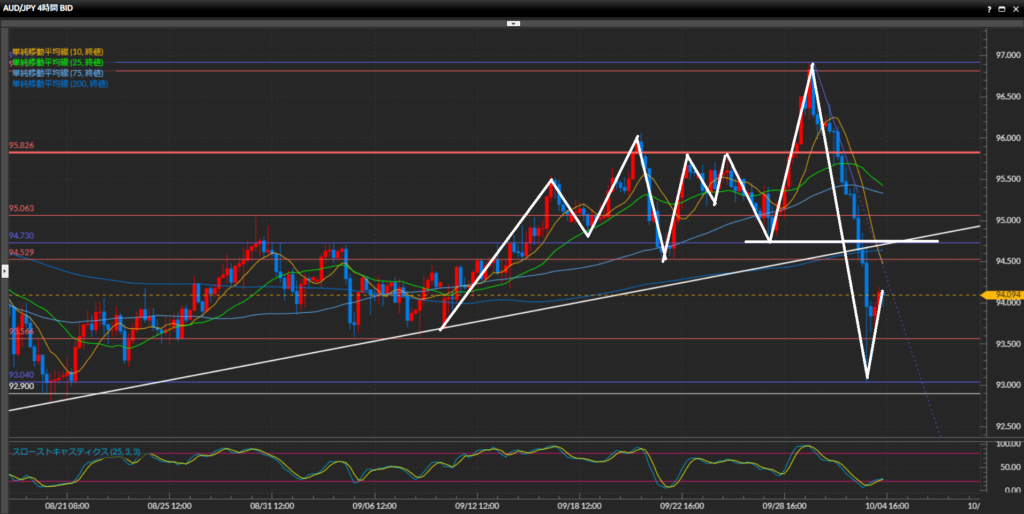Select the 95.826 horizontal resistance line label

[22, 146]
